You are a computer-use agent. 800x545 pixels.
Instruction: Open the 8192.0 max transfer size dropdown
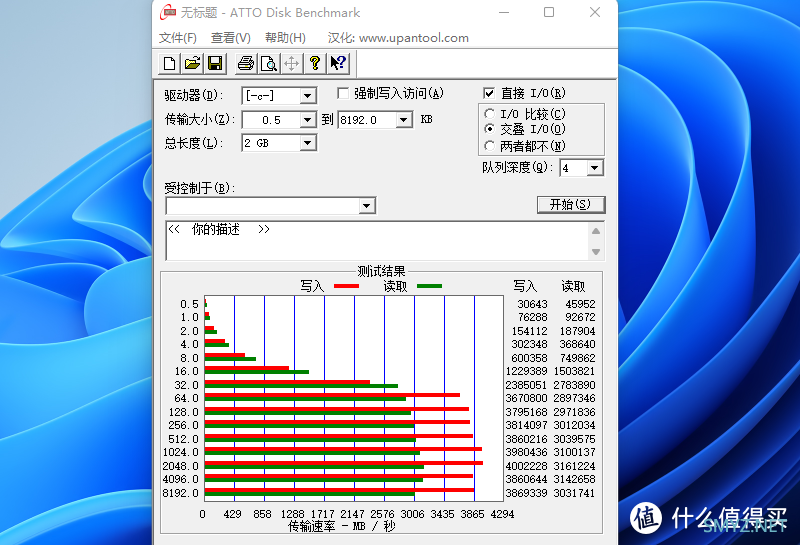tap(404, 120)
